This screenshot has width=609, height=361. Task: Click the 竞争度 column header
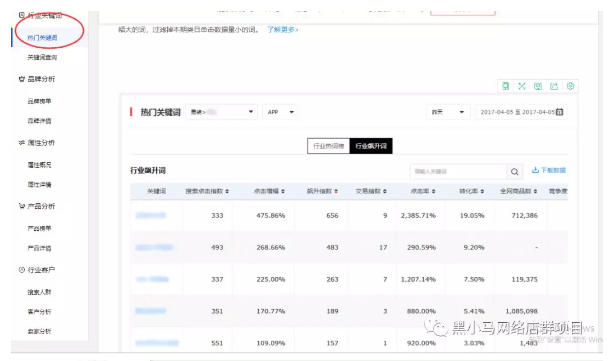(x=558, y=191)
